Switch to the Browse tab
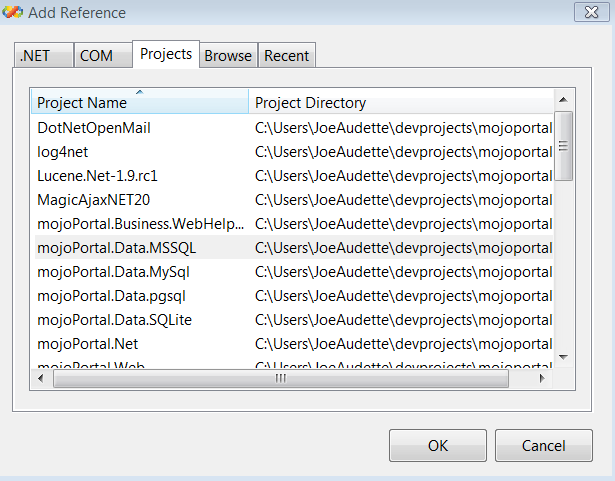615x481 pixels. pyautogui.click(x=228, y=56)
